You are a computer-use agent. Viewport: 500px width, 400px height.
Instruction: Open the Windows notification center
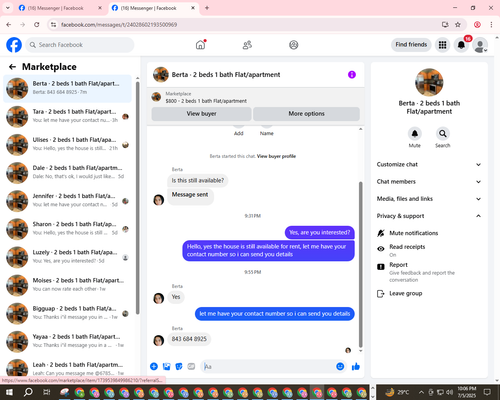(x=487, y=392)
